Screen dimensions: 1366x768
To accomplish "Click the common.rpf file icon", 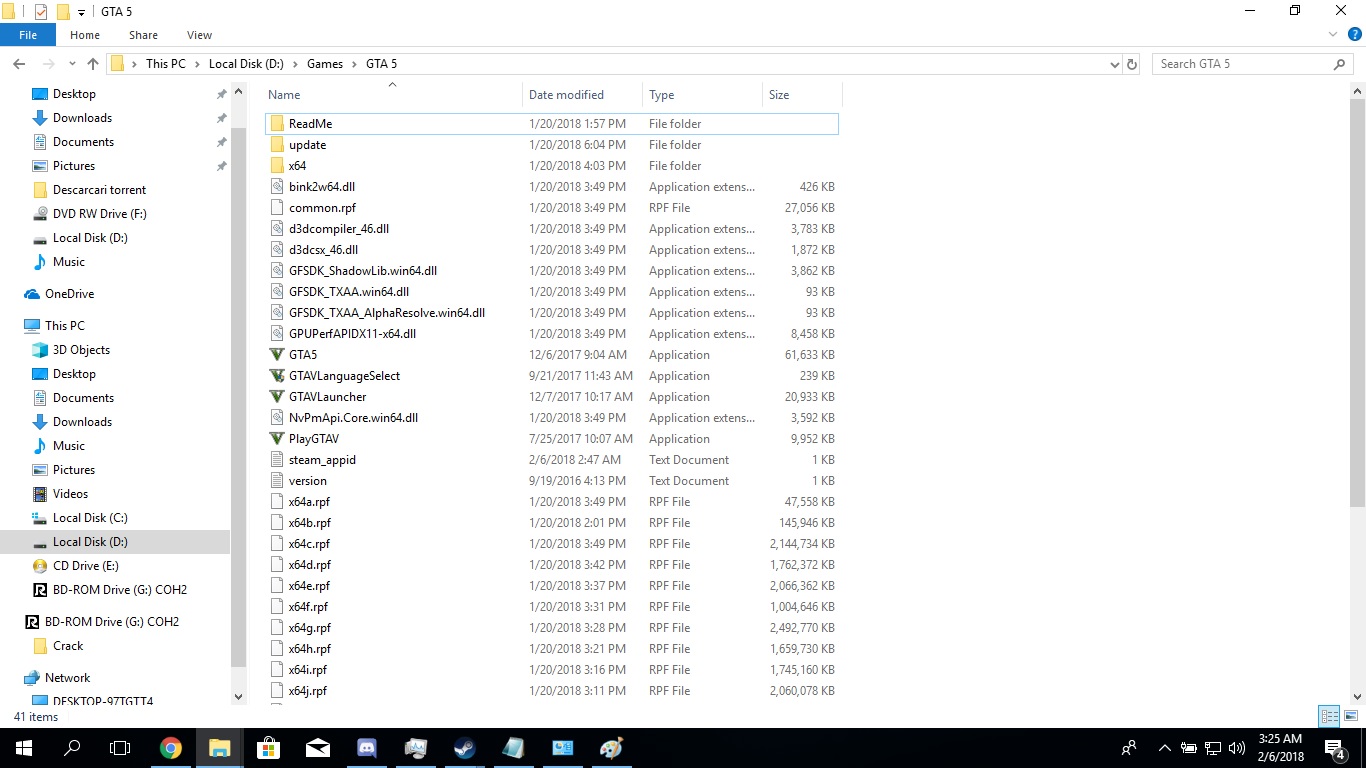I will click(x=278, y=208).
